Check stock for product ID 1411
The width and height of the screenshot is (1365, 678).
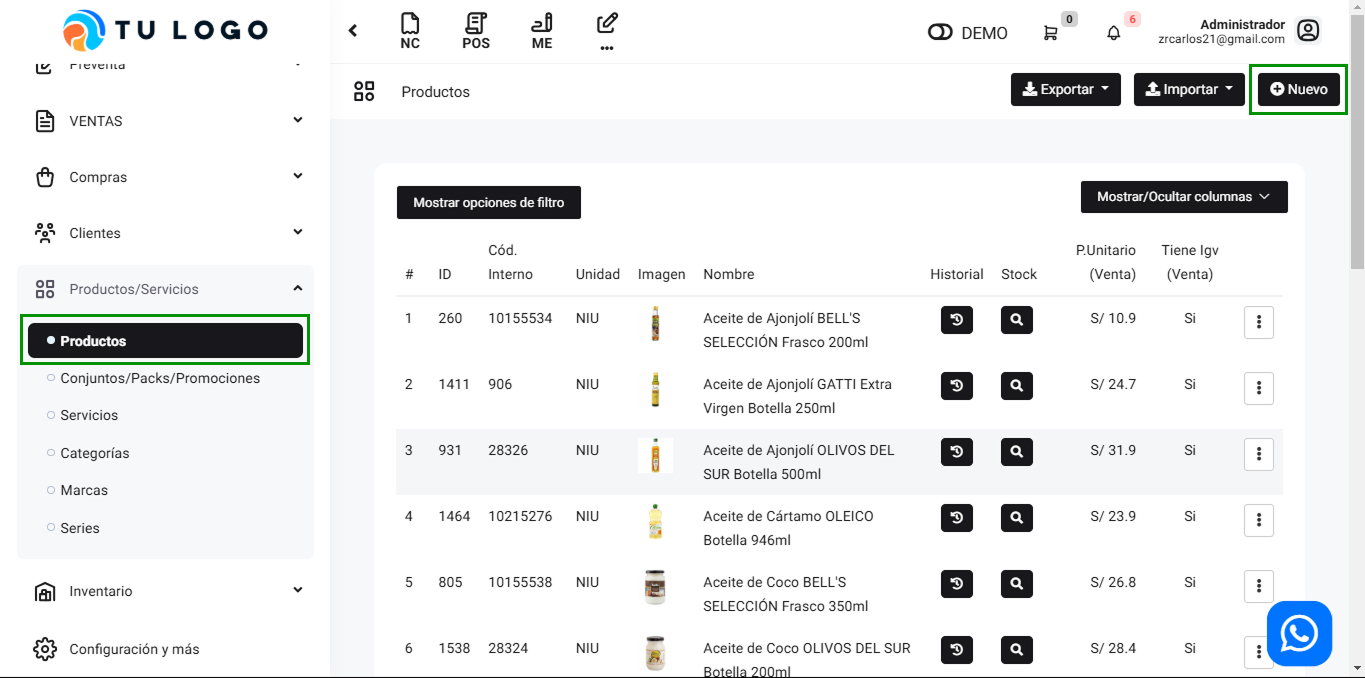[1016, 386]
